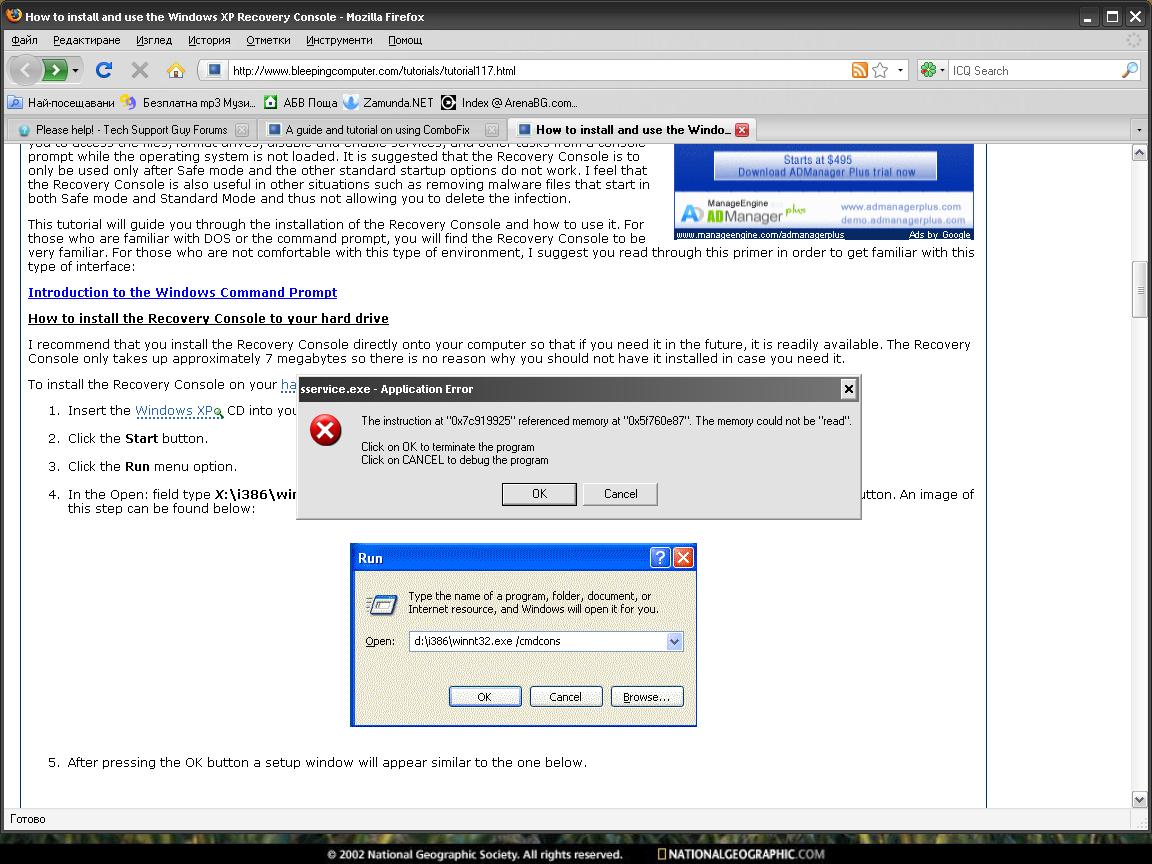Close the sservice.exe error dialog

point(849,389)
